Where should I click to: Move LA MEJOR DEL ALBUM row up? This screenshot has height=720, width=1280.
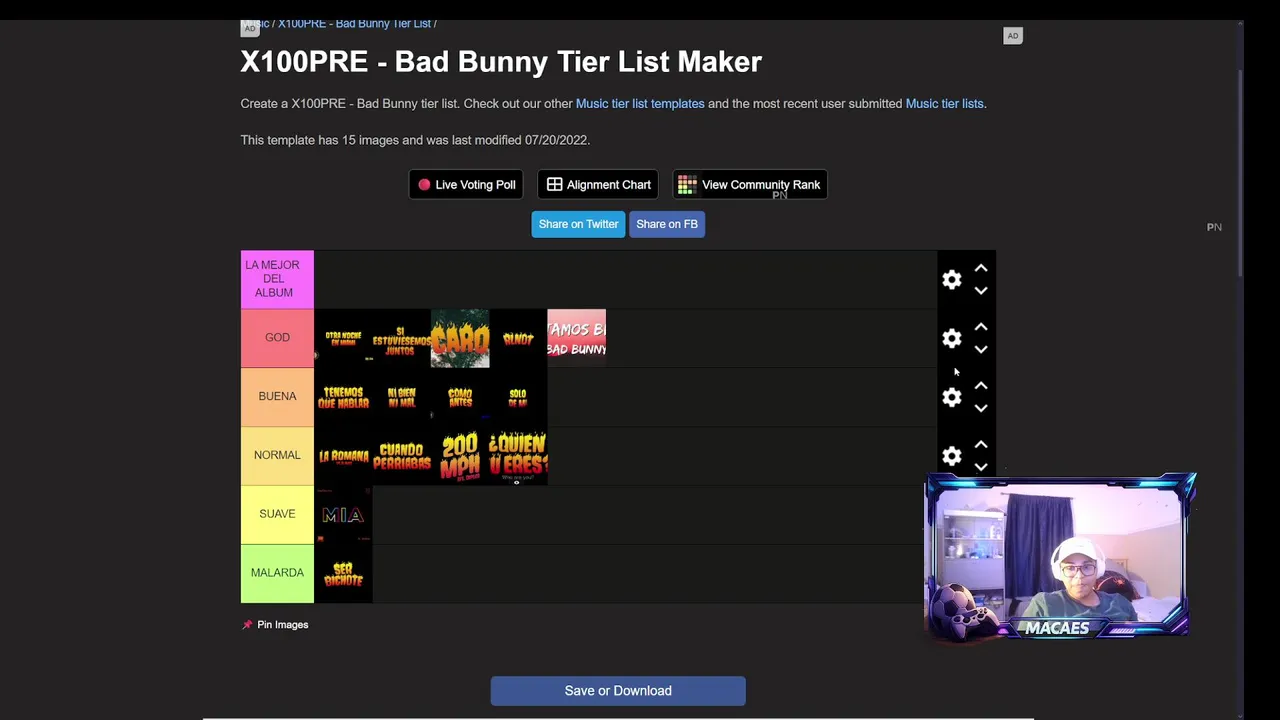click(981, 269)
